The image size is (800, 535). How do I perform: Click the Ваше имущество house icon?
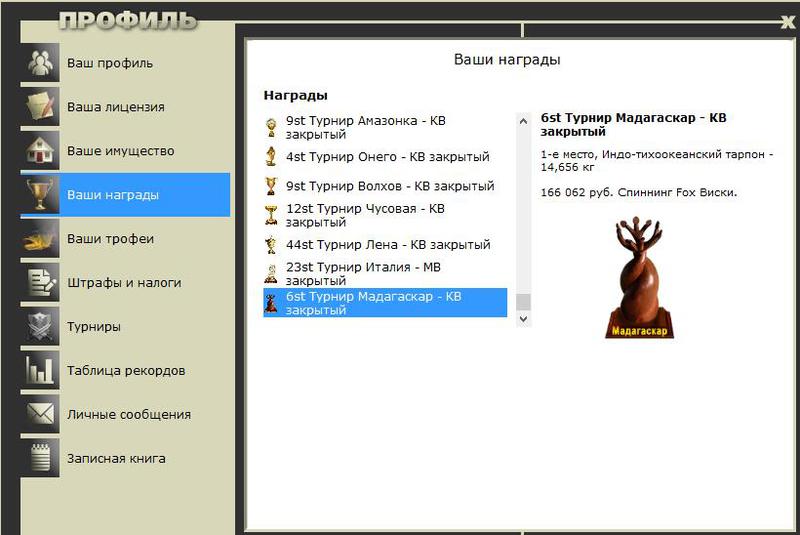click(40, 150)
